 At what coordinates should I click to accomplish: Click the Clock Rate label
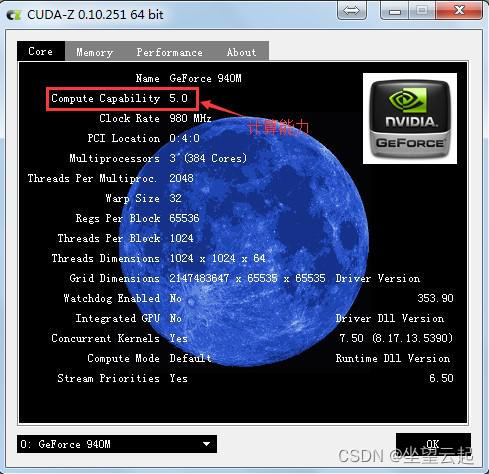[130, 118]
